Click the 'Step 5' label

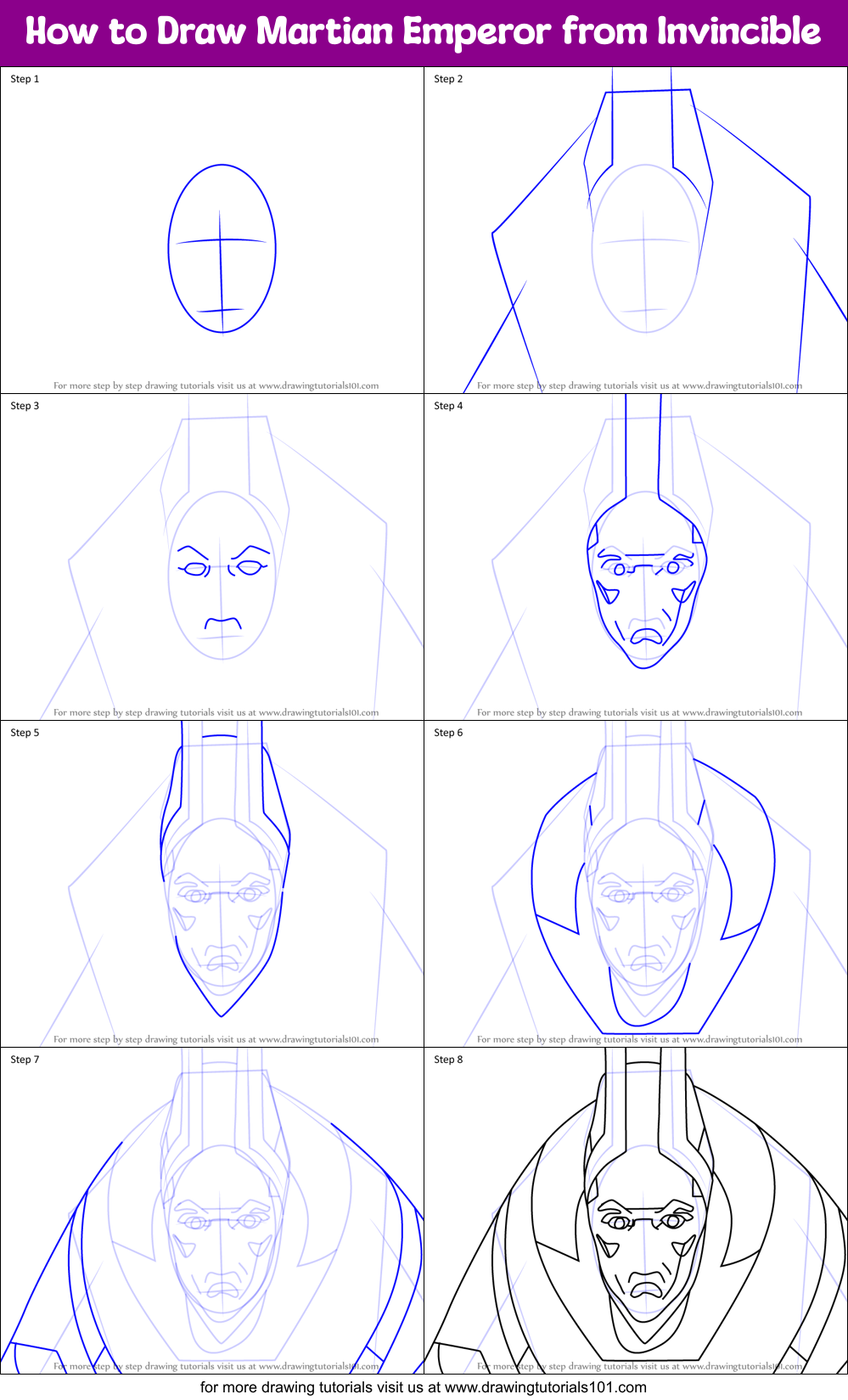coord(25,733)
